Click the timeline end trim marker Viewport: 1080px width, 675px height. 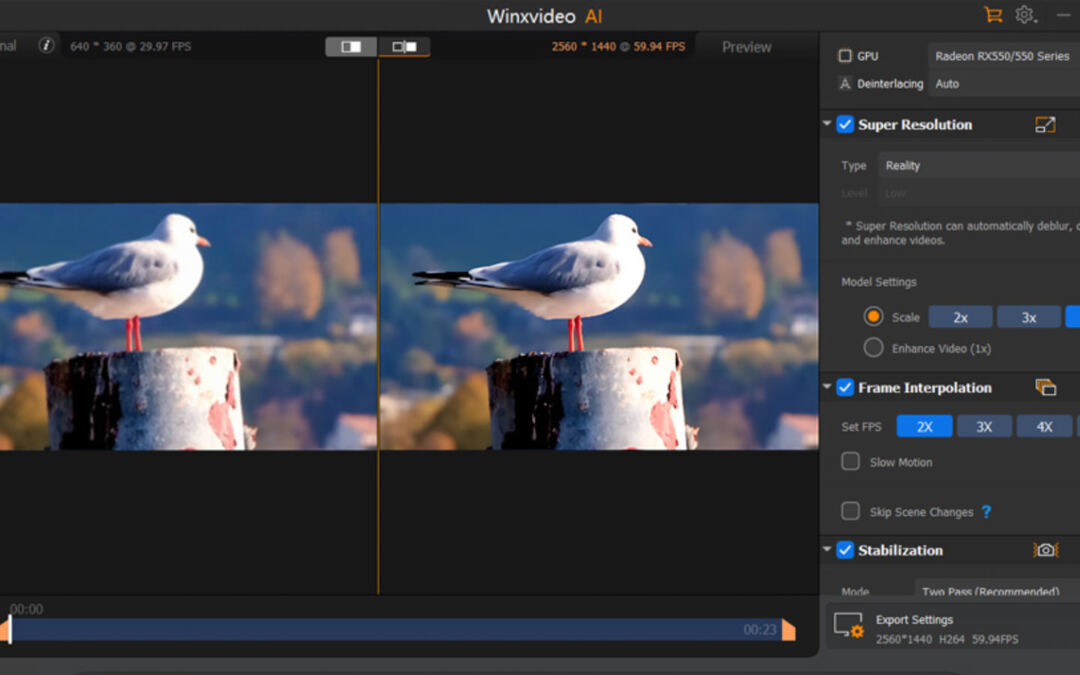coord(788,630)
